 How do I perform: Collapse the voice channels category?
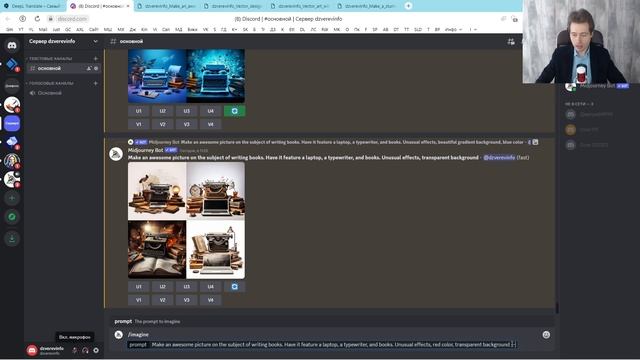click(51, 83)
